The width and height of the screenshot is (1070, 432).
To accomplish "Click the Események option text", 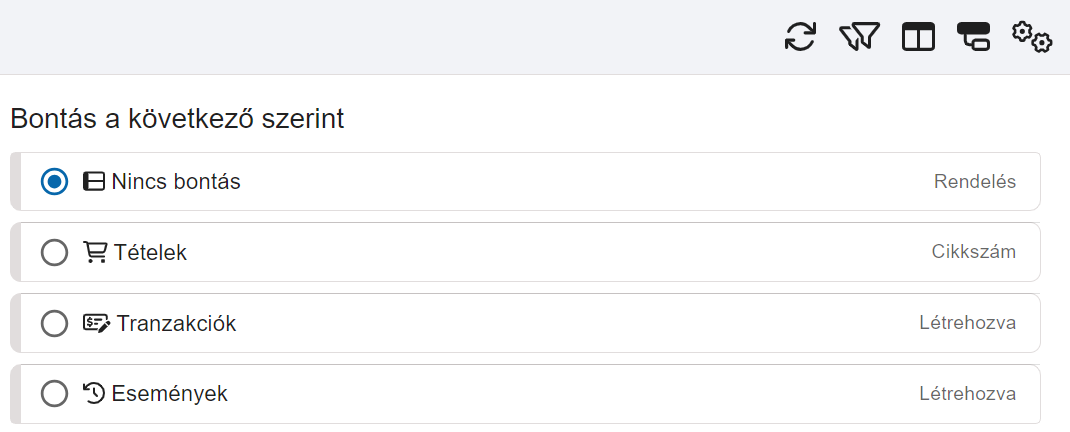I will [169, 394].
